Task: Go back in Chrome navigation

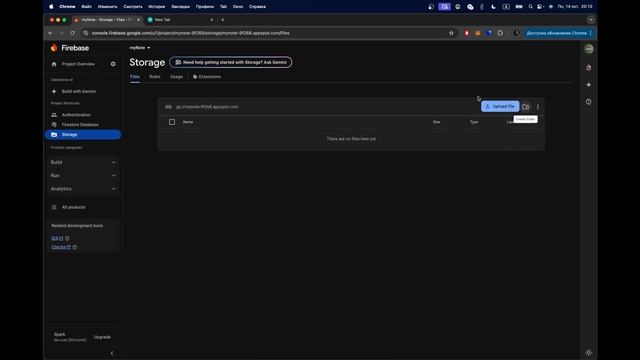Action: click(50, 33)
